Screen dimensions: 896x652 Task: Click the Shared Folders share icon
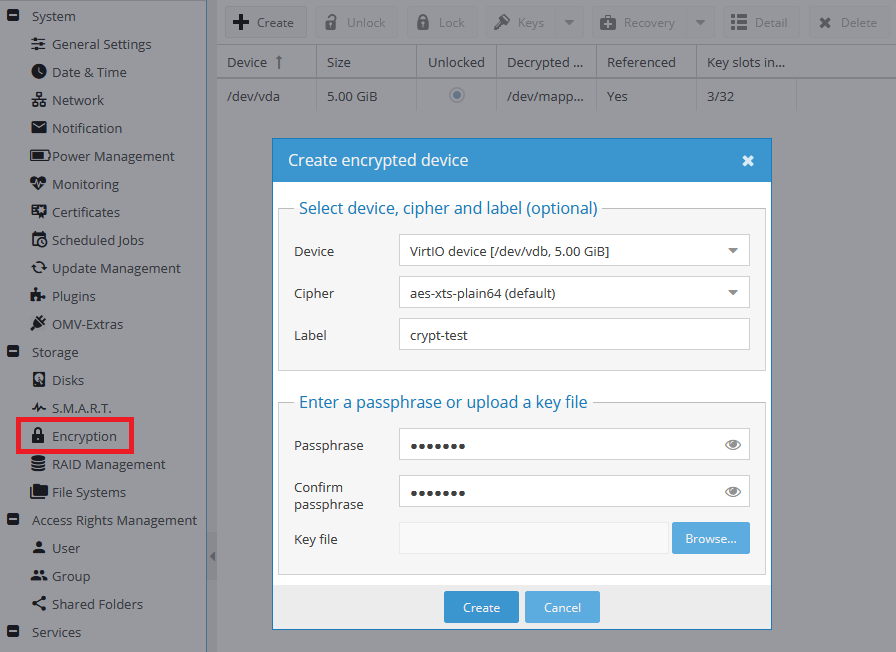(x=39, y=604)
